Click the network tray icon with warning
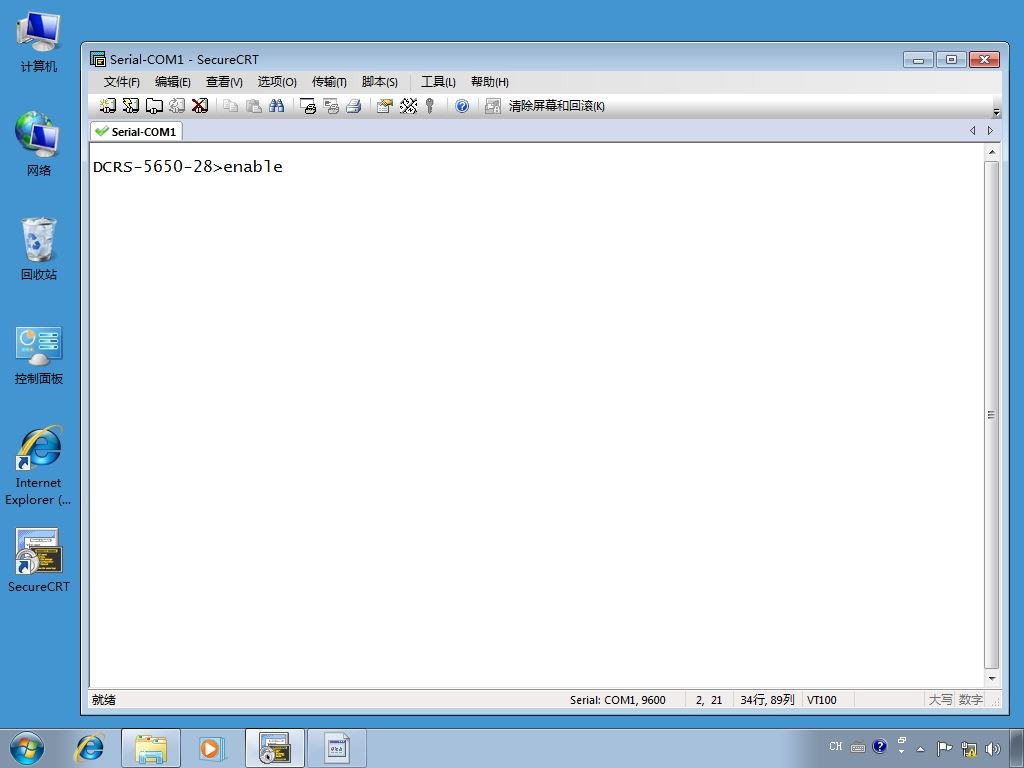1024x768 pixels. (969, 748)
